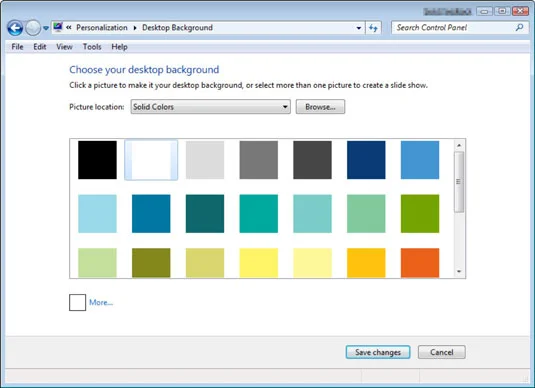Viewport: 535px width, 388px height.
Task: Open the Help menu
Action: coord(119,47)
